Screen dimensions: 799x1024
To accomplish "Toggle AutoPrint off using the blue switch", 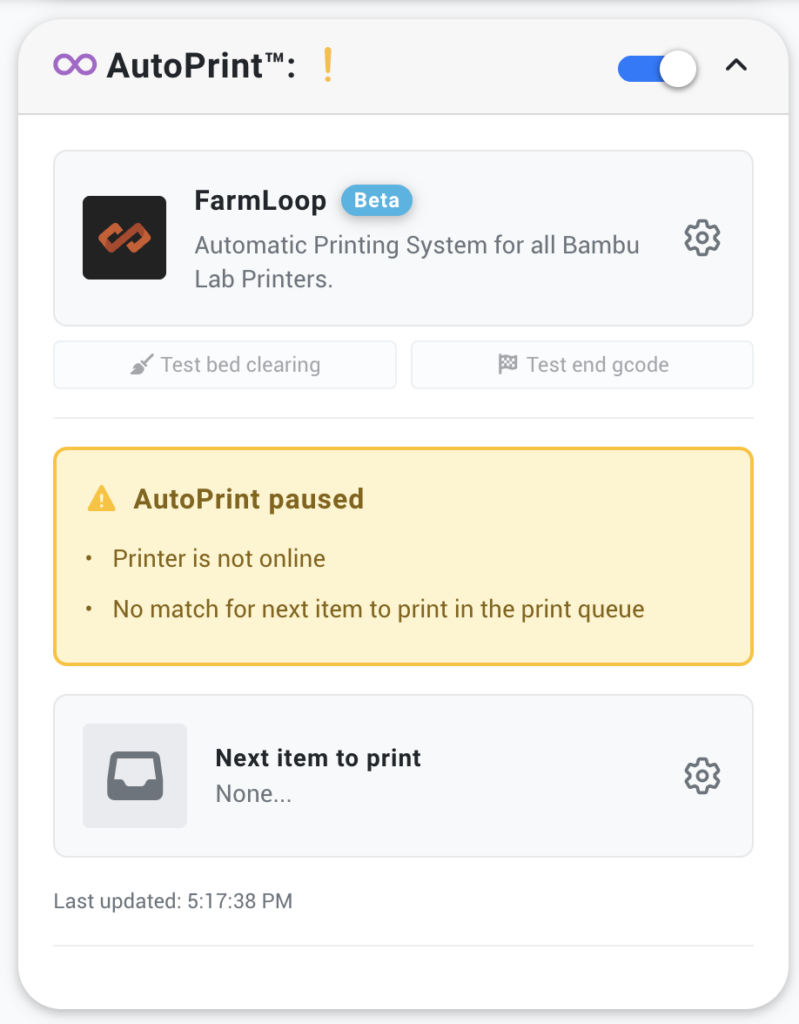I will [656, 66].
